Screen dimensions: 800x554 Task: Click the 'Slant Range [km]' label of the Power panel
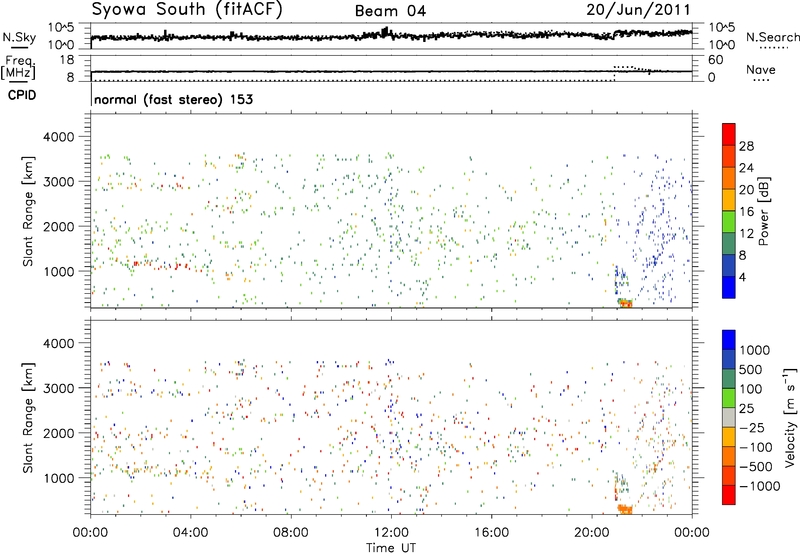[x=28, y=211]
